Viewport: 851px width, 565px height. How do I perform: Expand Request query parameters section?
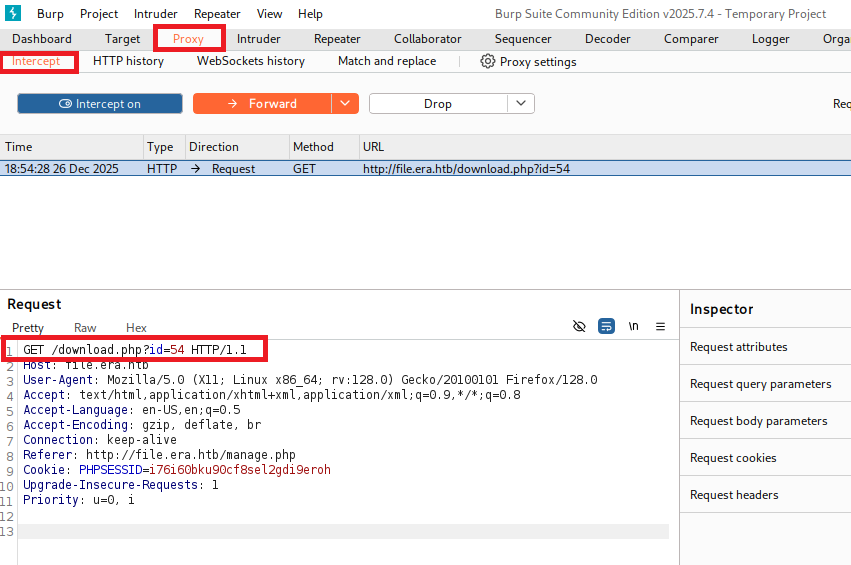(760, 384)
